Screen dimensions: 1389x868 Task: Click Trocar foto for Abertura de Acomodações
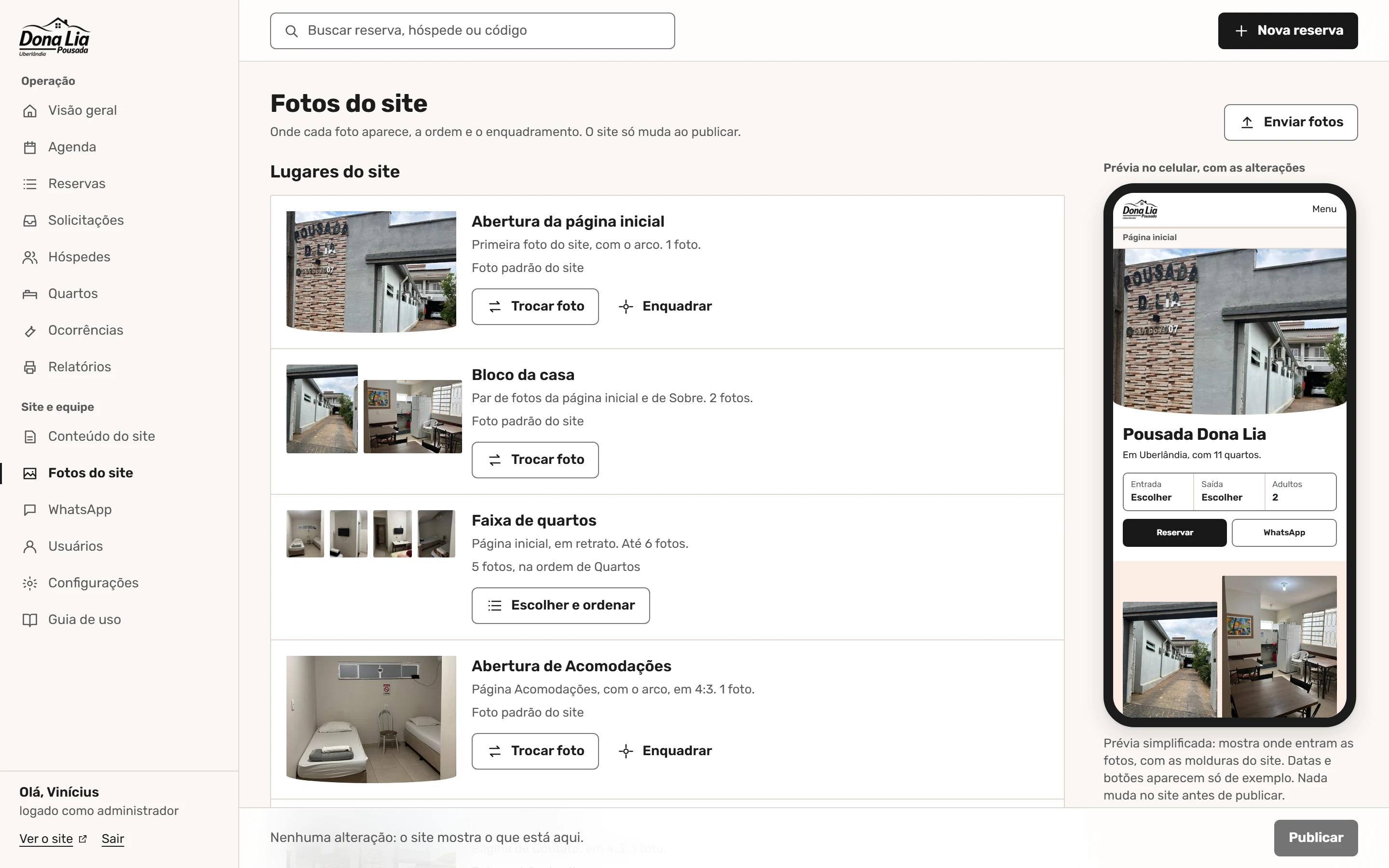pyautogui.click(x=535, y=751)
